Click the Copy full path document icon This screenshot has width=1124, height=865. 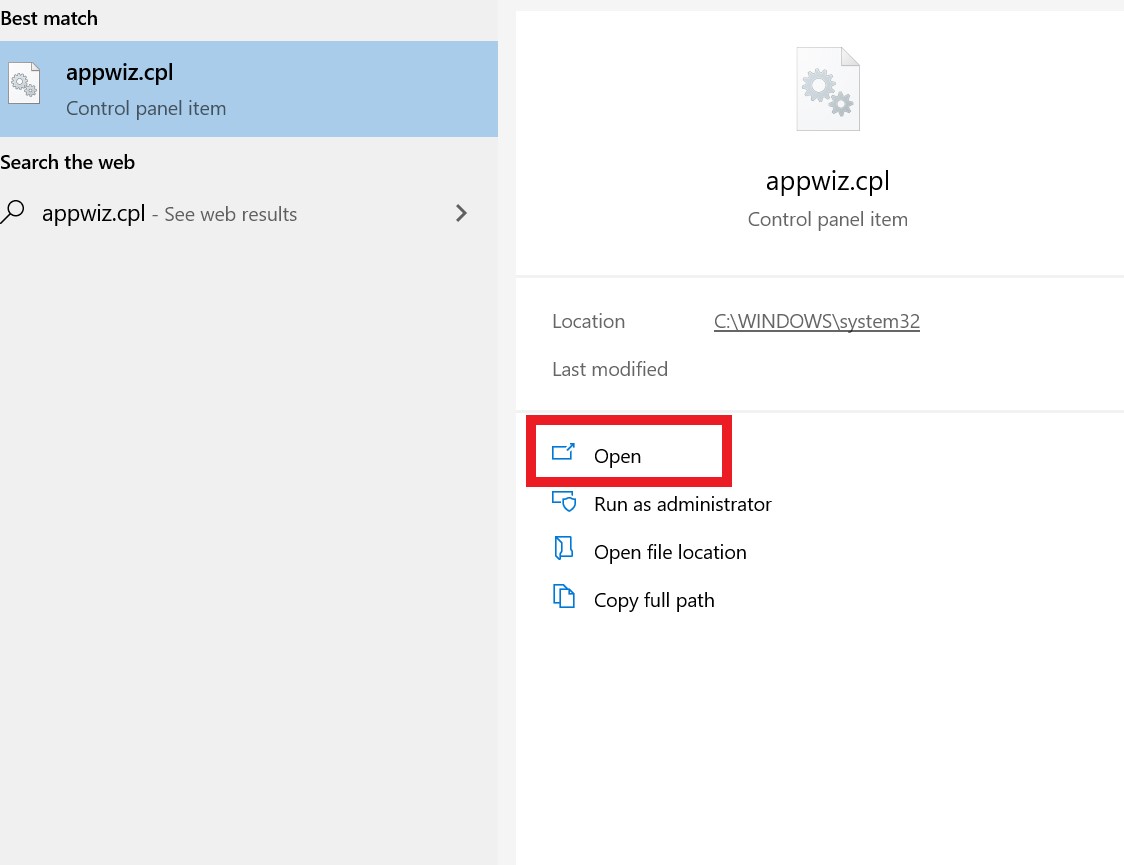tap(564, 598)
